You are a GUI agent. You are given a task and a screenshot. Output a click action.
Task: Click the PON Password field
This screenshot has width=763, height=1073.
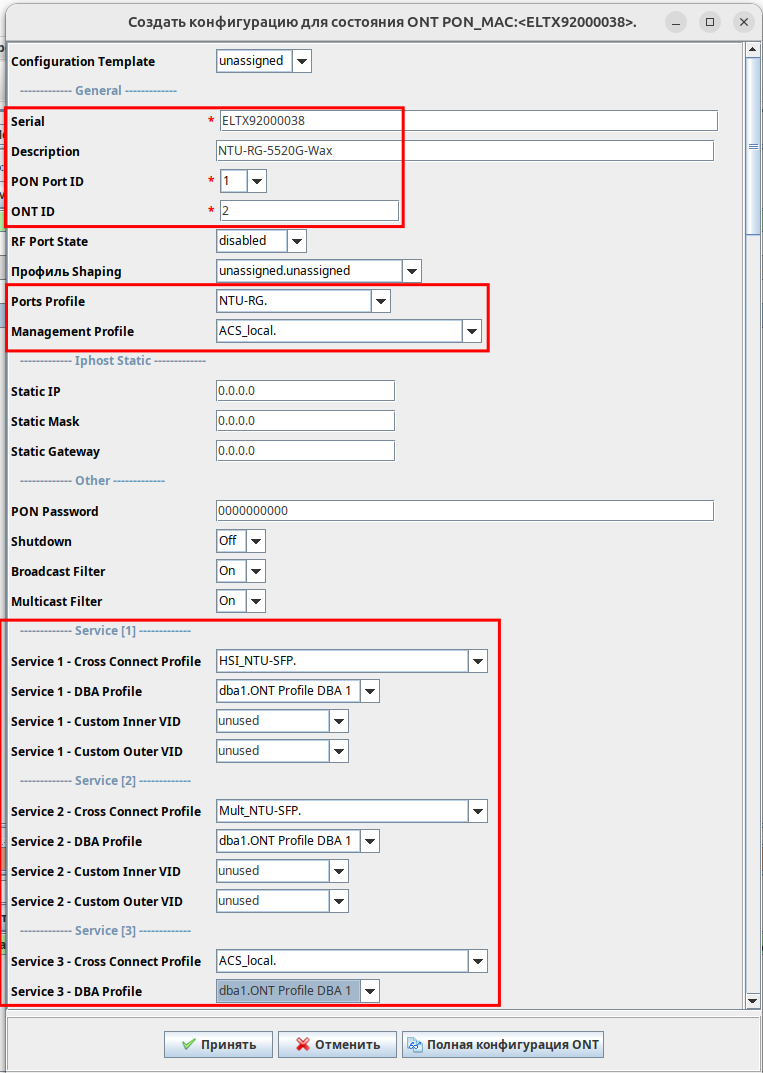[465, 510]
